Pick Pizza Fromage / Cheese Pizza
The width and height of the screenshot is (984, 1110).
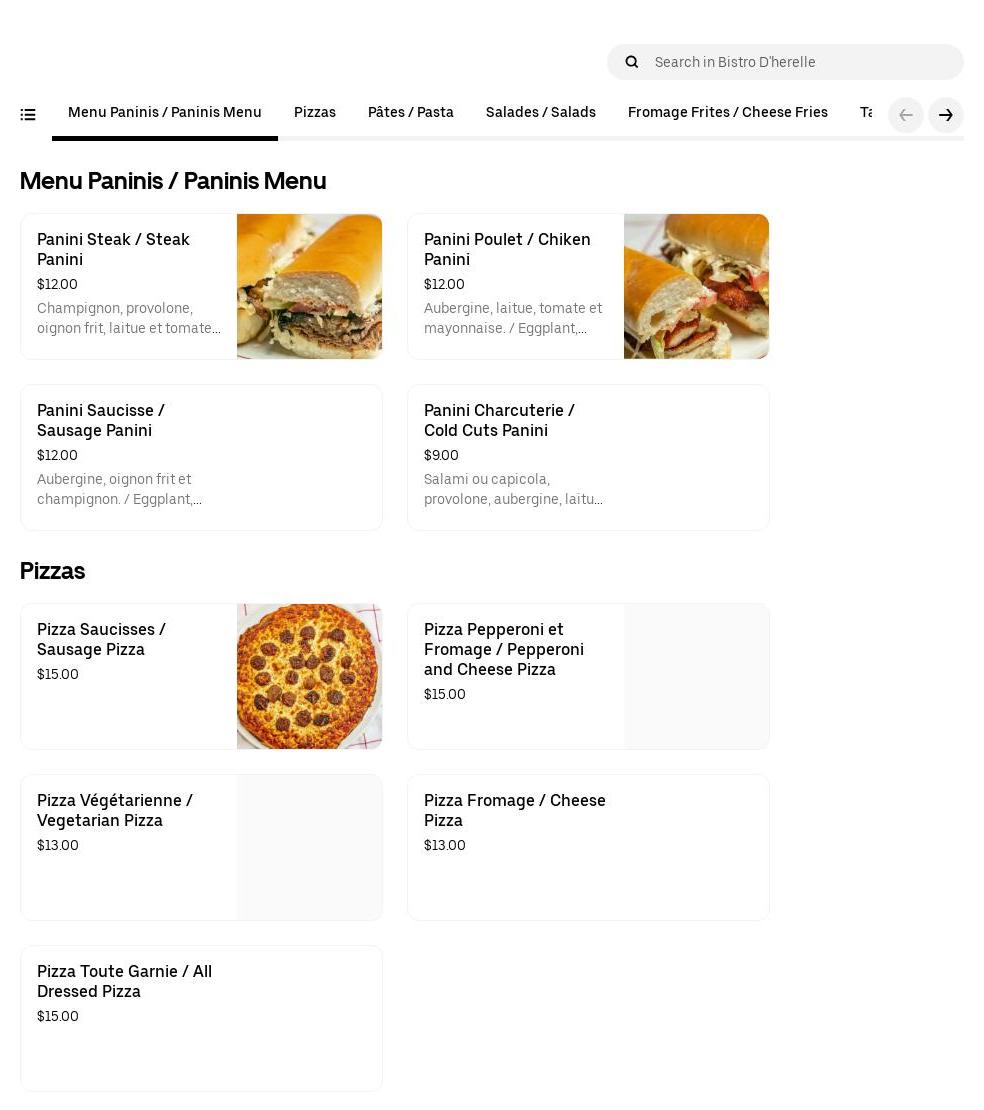(x=588, y=847)
